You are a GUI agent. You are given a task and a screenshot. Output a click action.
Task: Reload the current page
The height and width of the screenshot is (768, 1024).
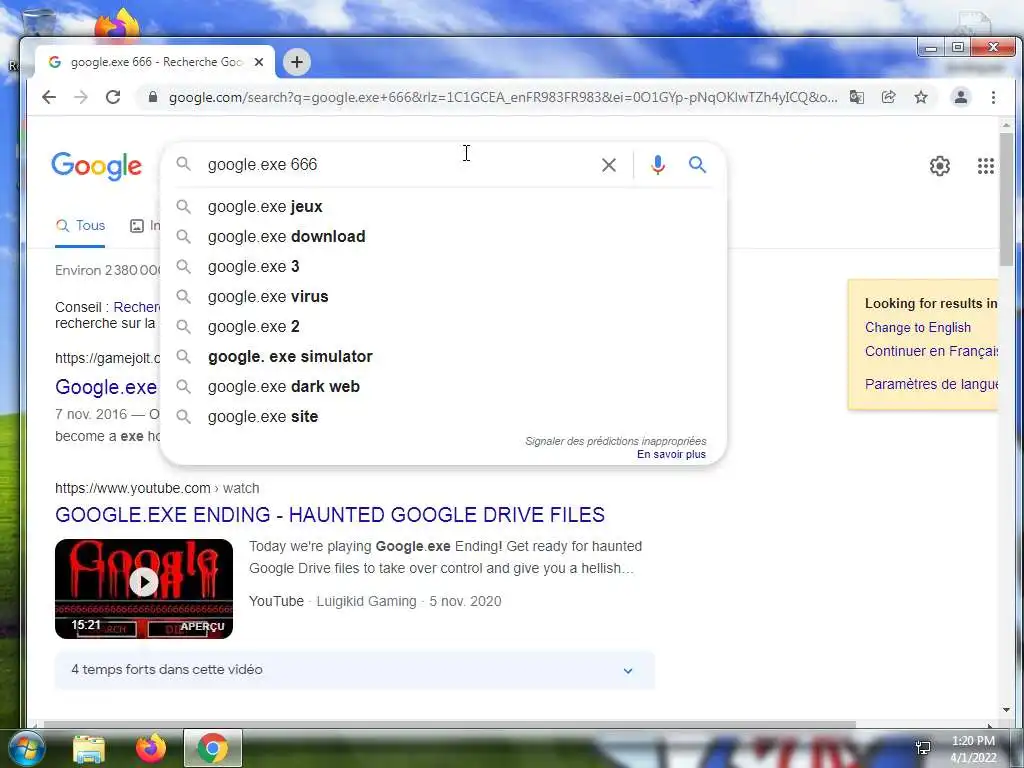click(x=113, y=97)
